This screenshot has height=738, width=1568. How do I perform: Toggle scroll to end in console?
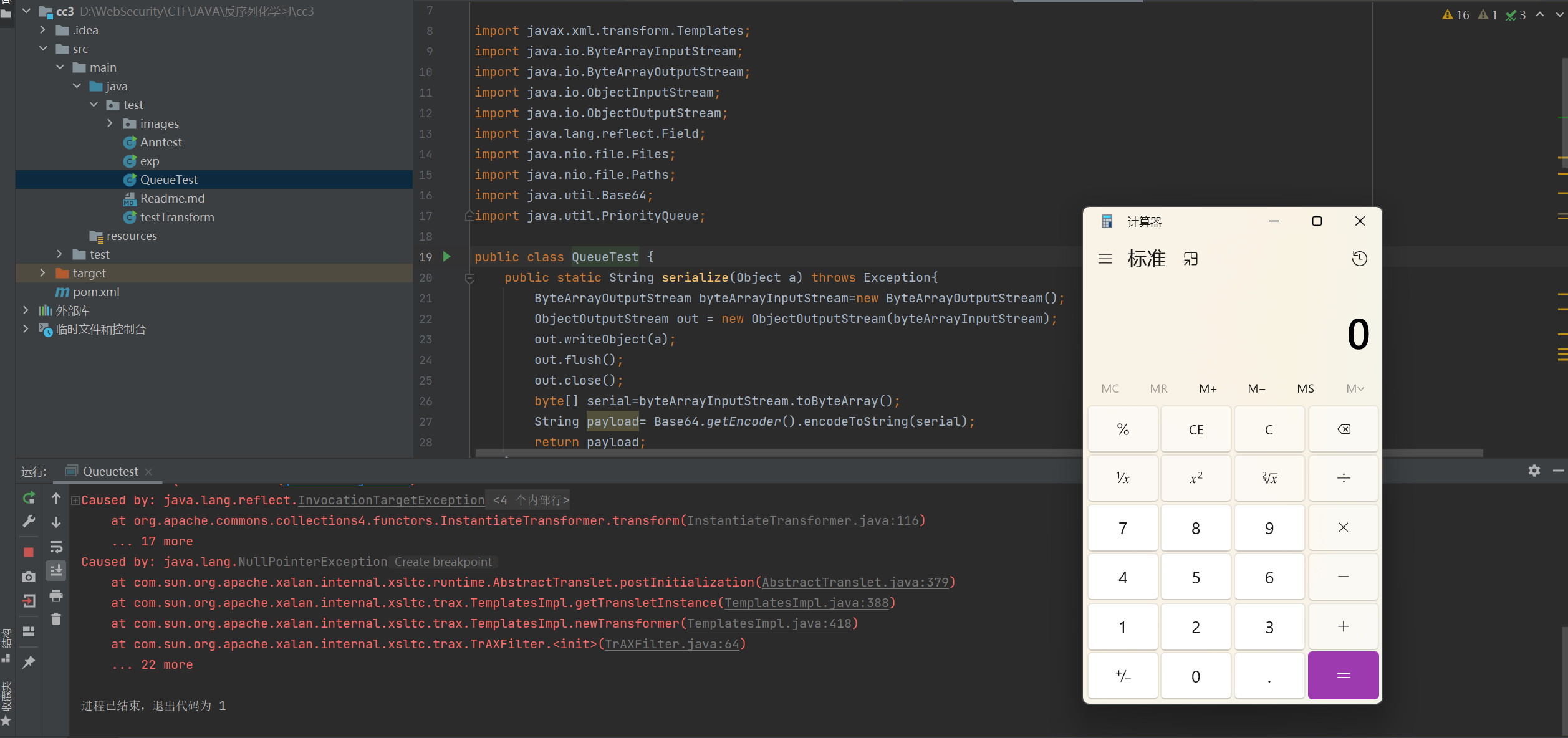click(x=56, y=570)
